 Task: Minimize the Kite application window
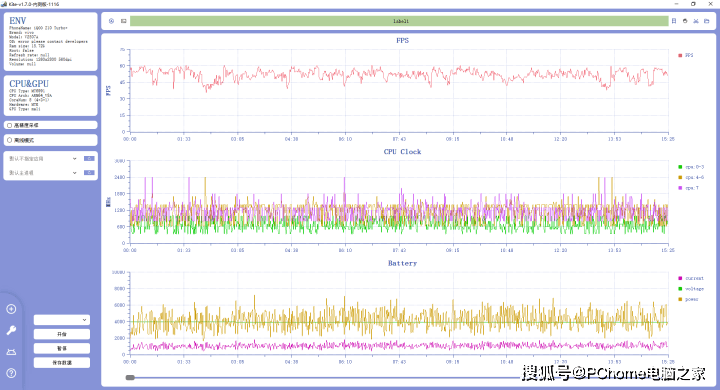click(676, 4)
